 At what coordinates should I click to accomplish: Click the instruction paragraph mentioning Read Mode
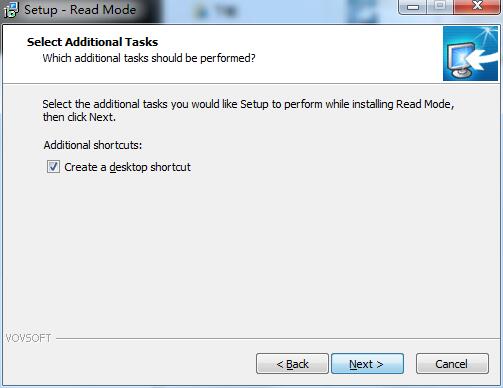point(248,110)
